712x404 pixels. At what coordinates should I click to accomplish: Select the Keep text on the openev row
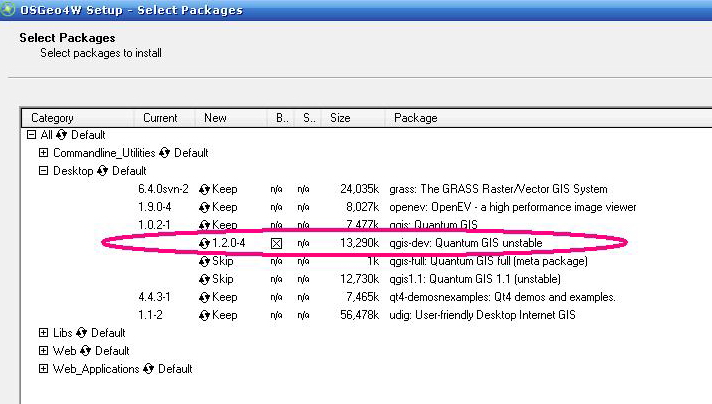[x=225, y=207]
